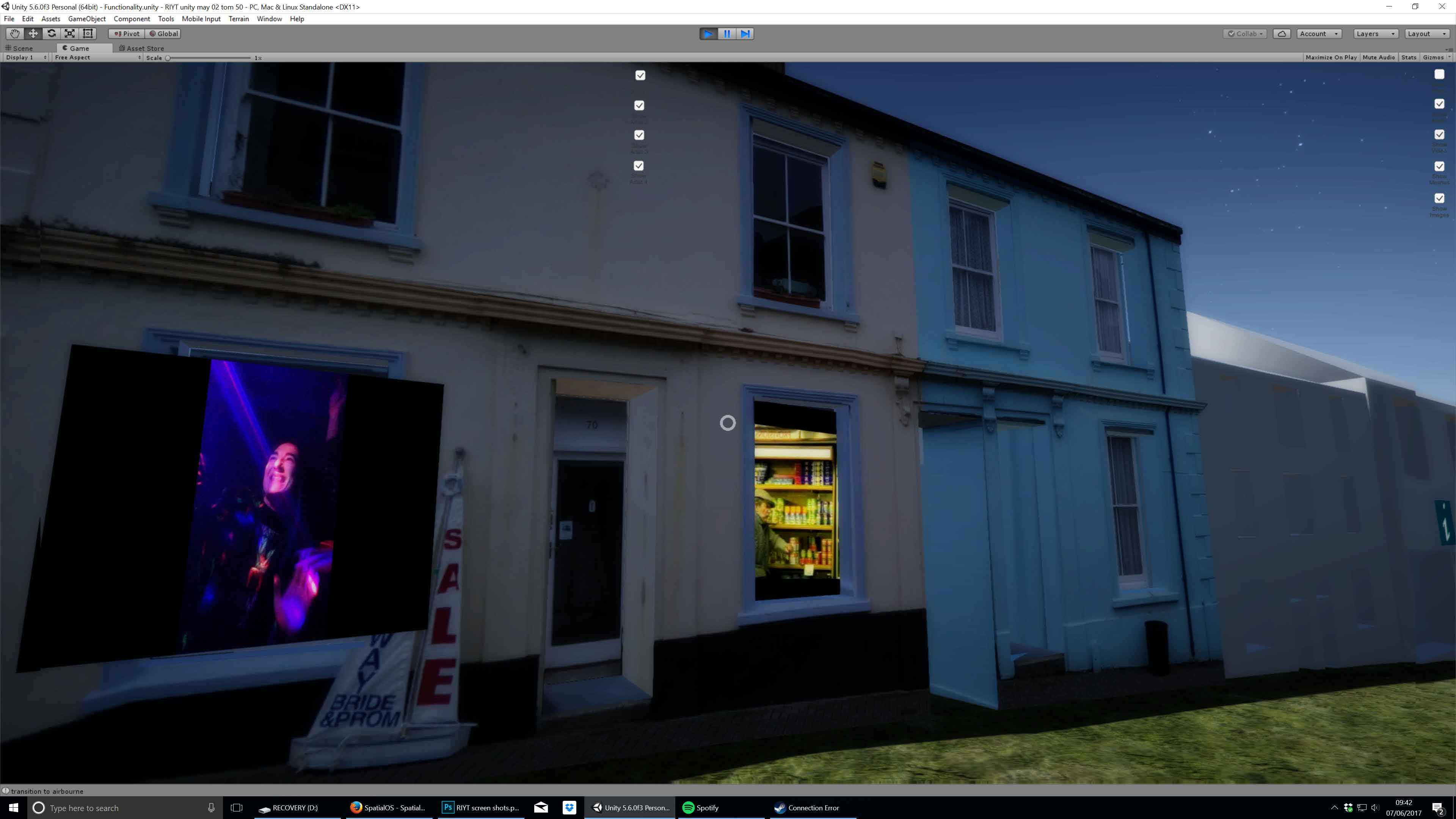This screenshot has width=1456, height=819.
Task: Toggle Maximize On Play button
Action: click(1330, 58)
